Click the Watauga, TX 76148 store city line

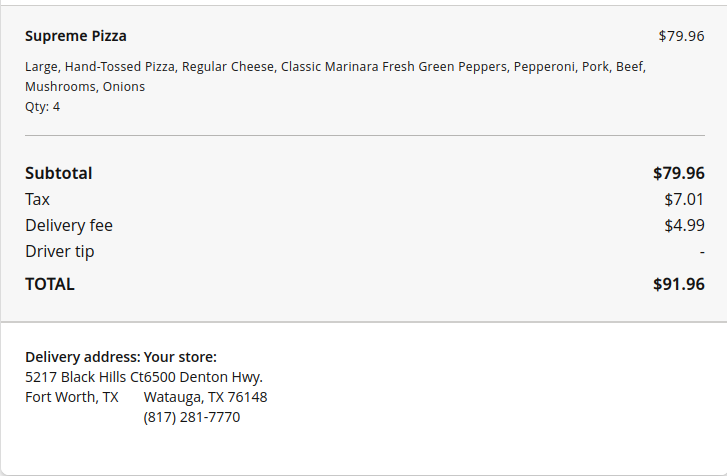pyautogui.click(x=205, y=397)
